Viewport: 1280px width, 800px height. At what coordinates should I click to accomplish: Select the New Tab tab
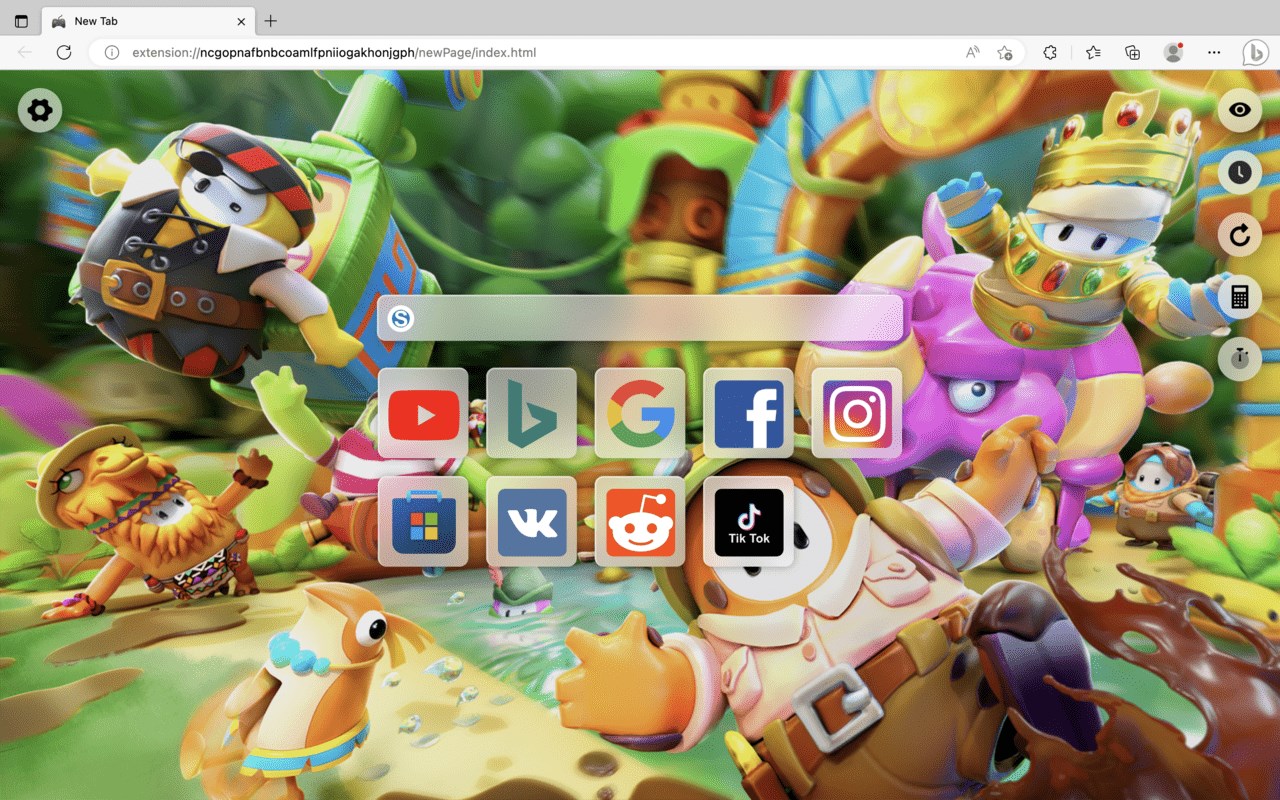pos(148,21)
